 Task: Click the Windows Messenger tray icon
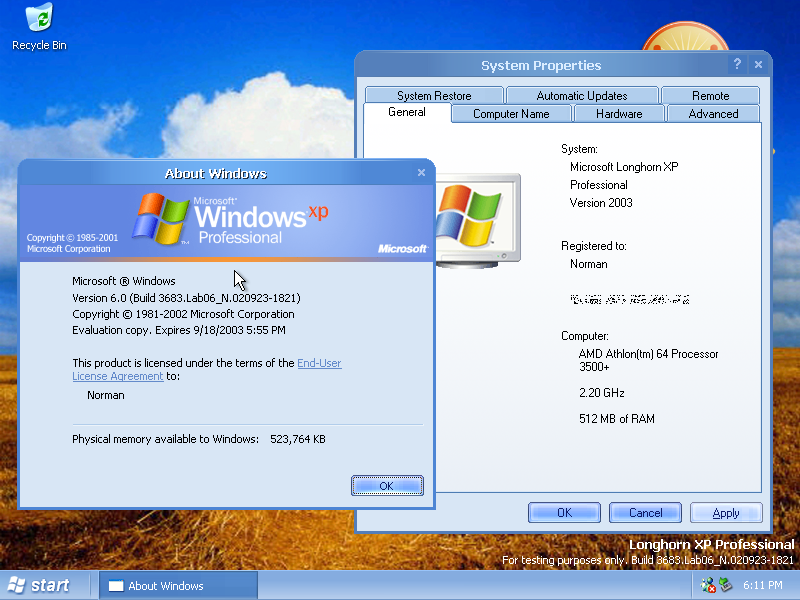click(x=708, y=585)
